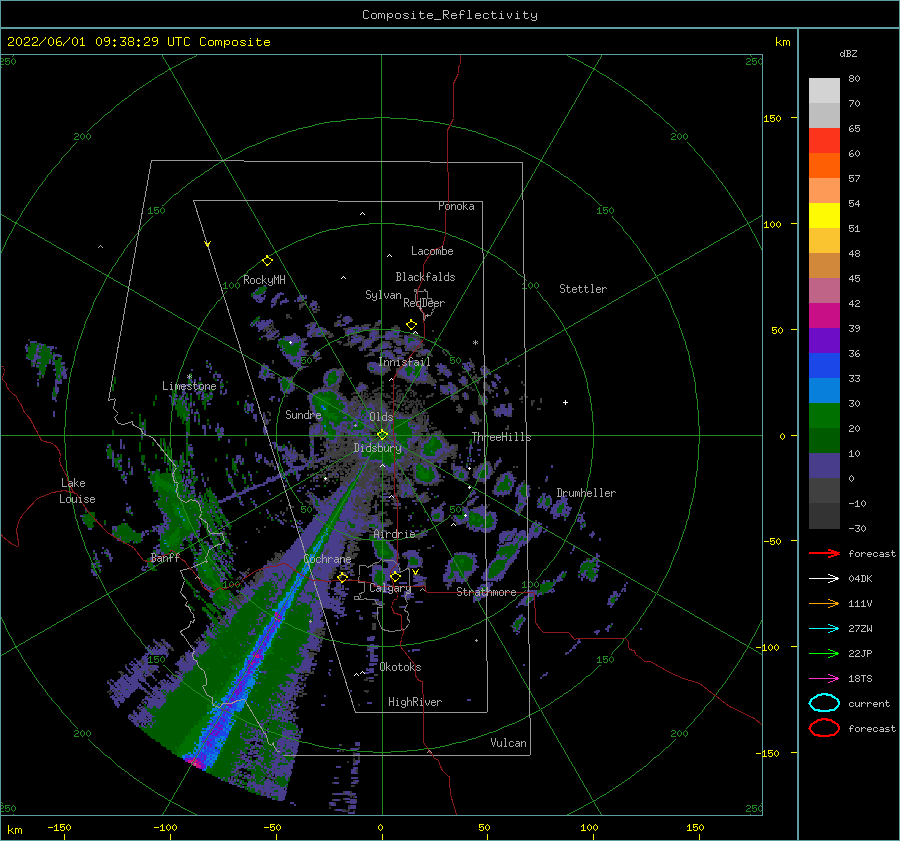Click the yellow diamond marker above Calgary
Screen dimensions: 900x841
(395, 576)
